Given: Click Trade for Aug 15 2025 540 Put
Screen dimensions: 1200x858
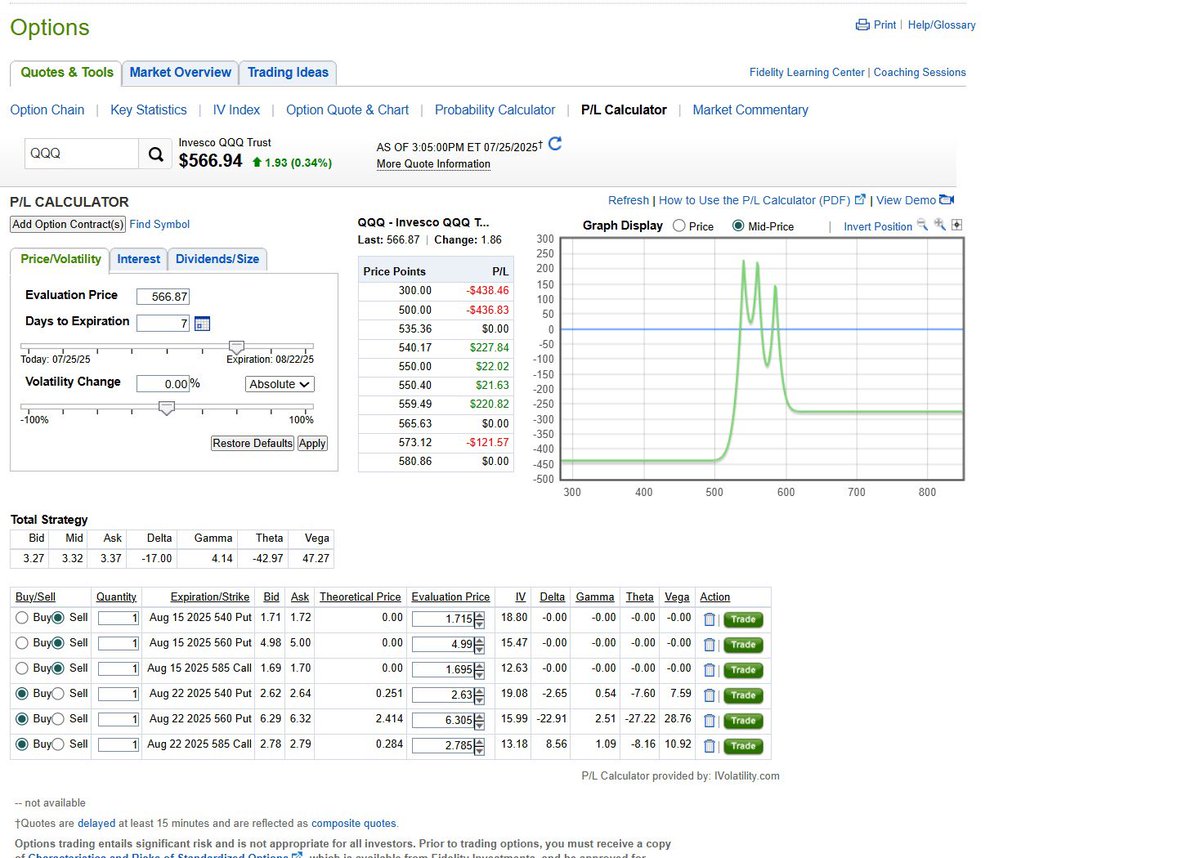Looking at the screenshot, I should click(x=743, y=619).
